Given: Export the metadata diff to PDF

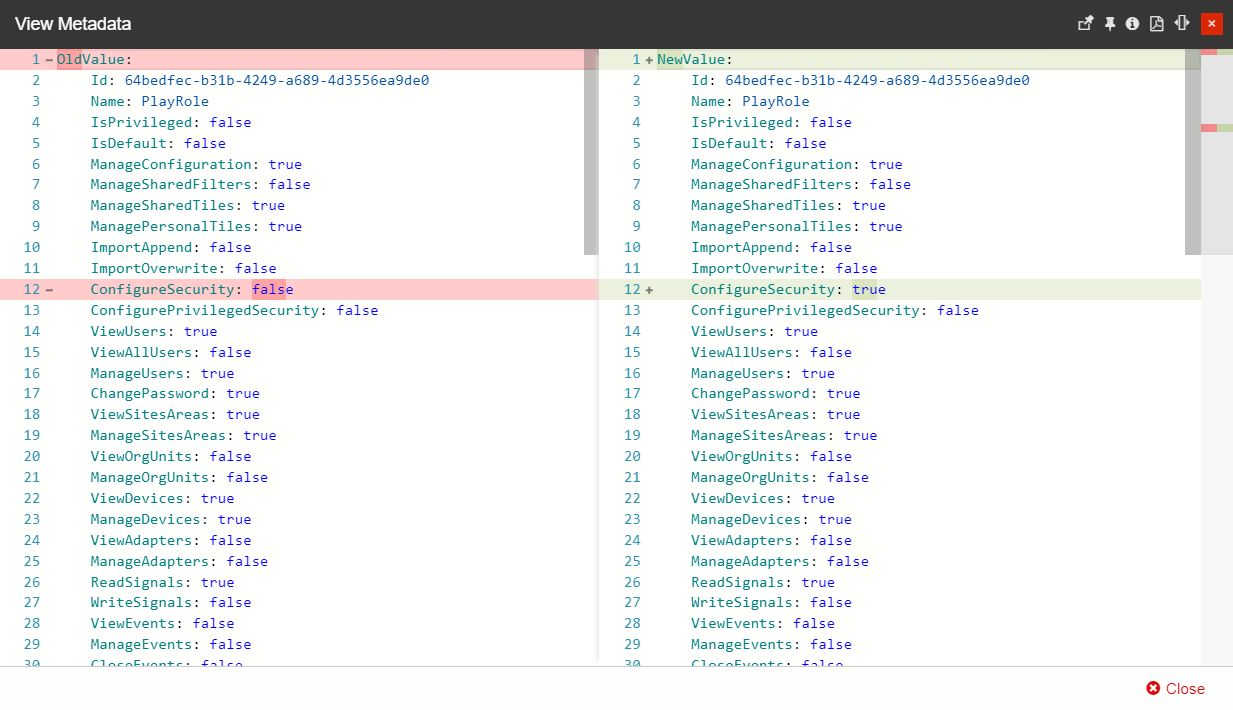Looking at the screenshot, I should coord(1156,23).
